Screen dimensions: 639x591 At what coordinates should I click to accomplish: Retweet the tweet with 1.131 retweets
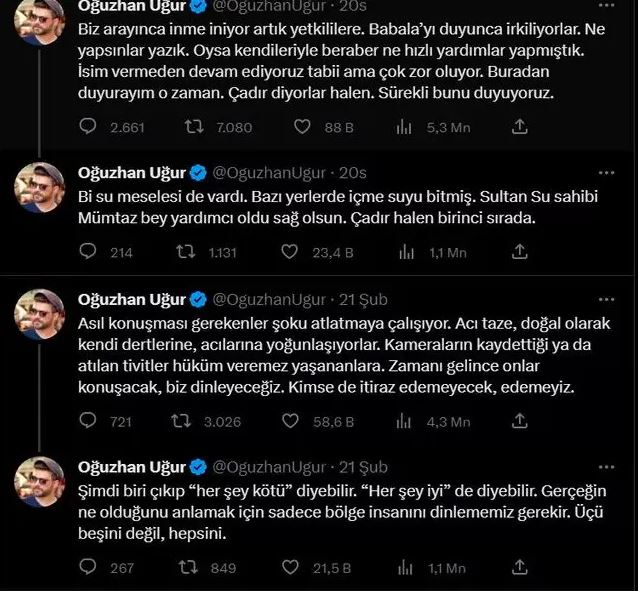185,253
